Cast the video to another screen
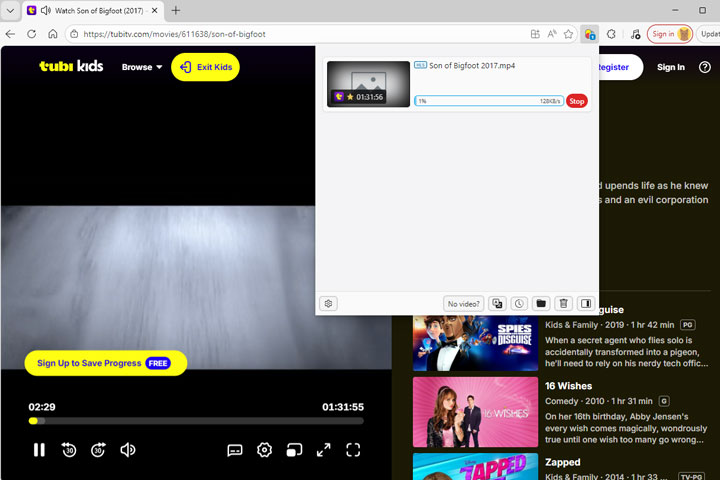Image resolution: width=720 pixels, height=480 pixels. coord(294,450)
